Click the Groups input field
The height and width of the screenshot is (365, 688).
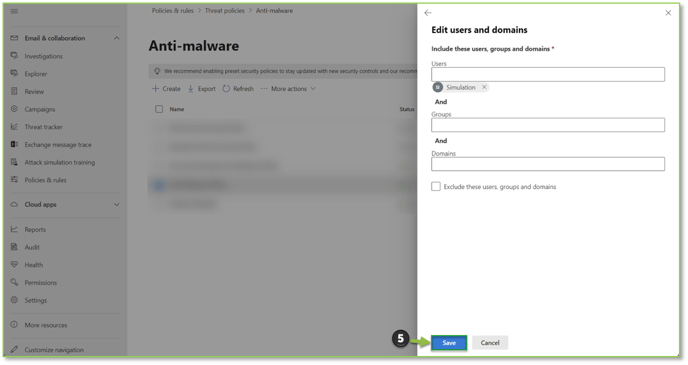(x=548, y=125)
